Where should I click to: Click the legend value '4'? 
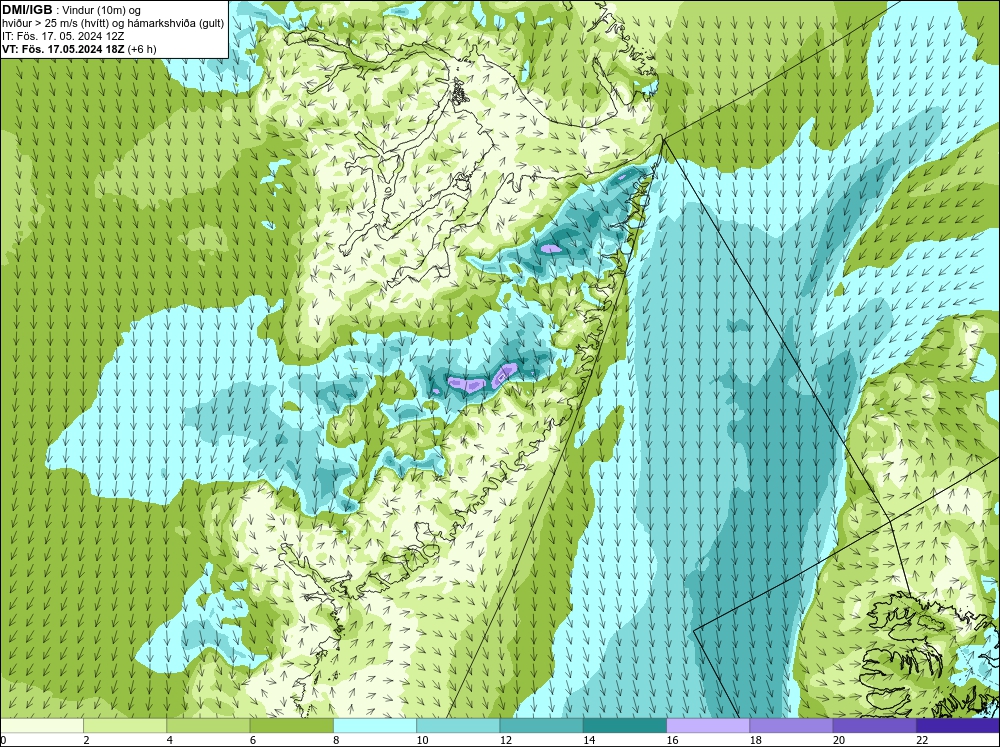click(x=170, y=740)
